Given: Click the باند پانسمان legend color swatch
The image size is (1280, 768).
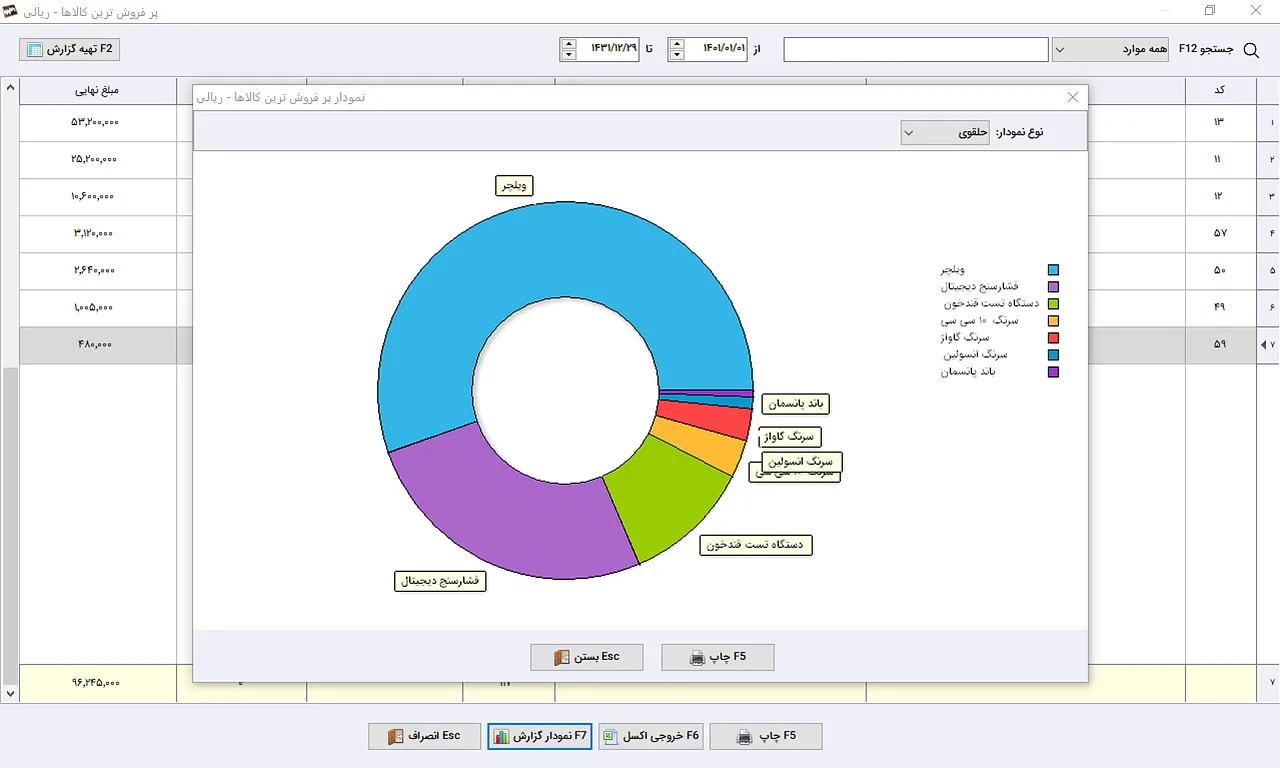Looking at the screenshot, I should tap(1053, 372).
